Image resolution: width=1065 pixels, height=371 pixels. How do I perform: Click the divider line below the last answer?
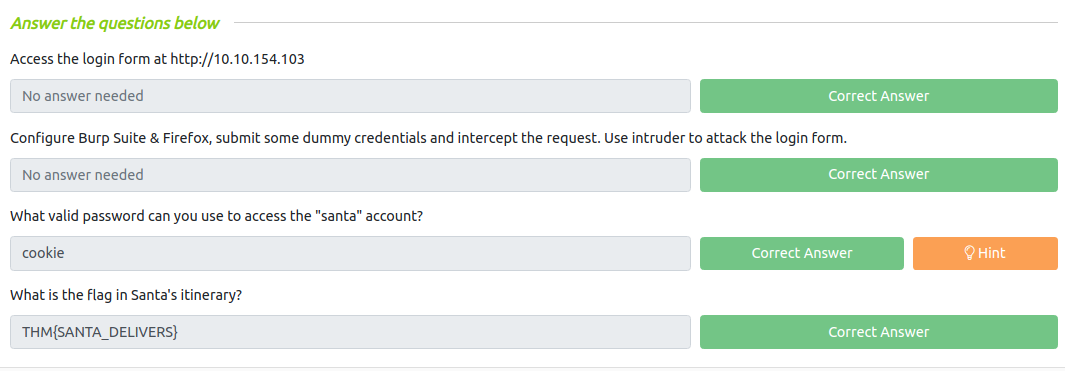(x=532, y=368)
